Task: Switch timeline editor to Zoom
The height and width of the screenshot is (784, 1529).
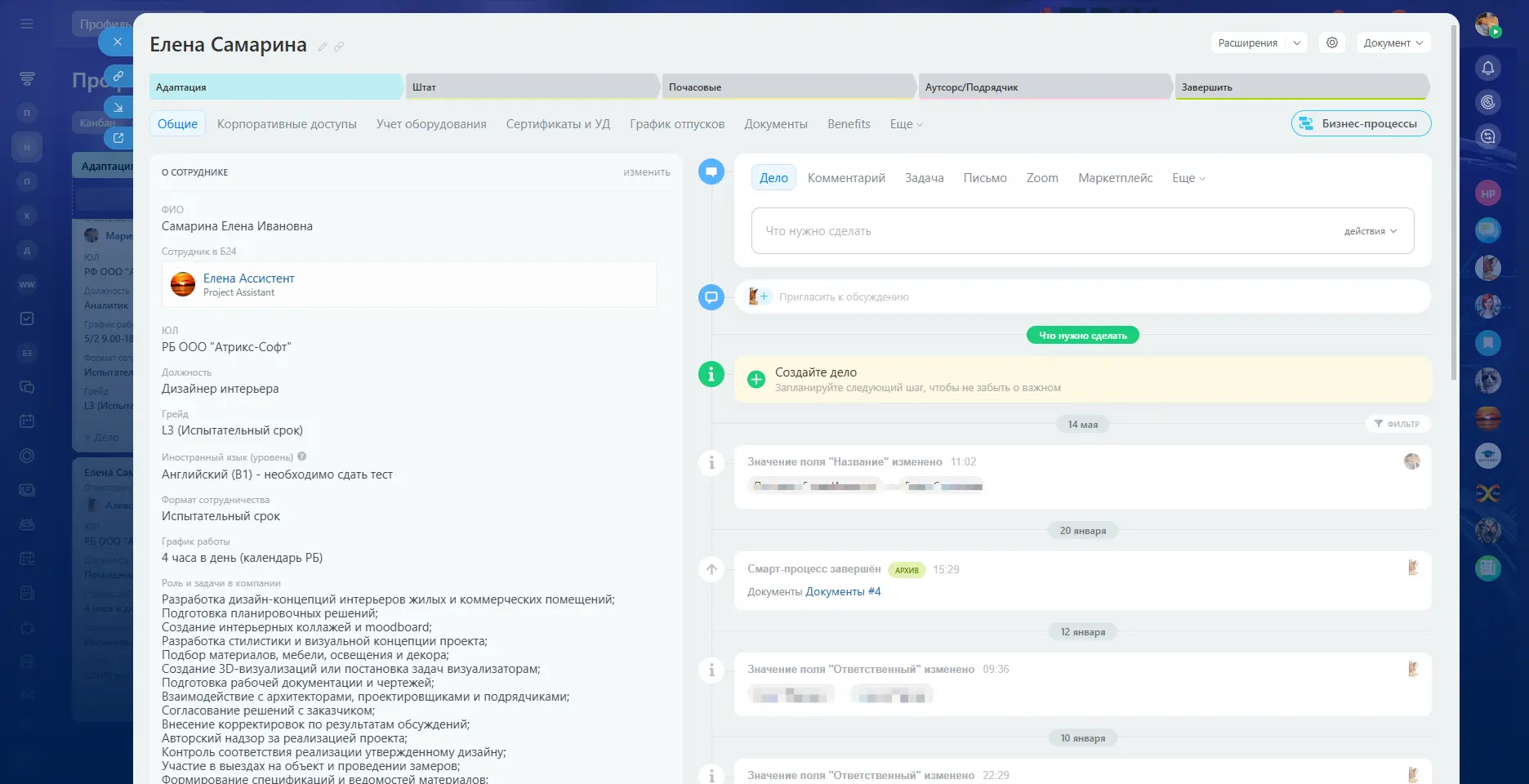Action: tap(1042, 178)
